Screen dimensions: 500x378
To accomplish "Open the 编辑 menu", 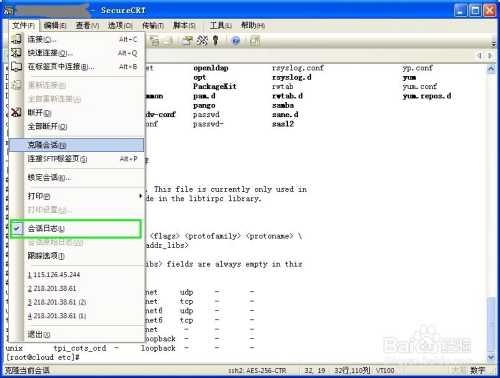I will (x=55, y=25).
